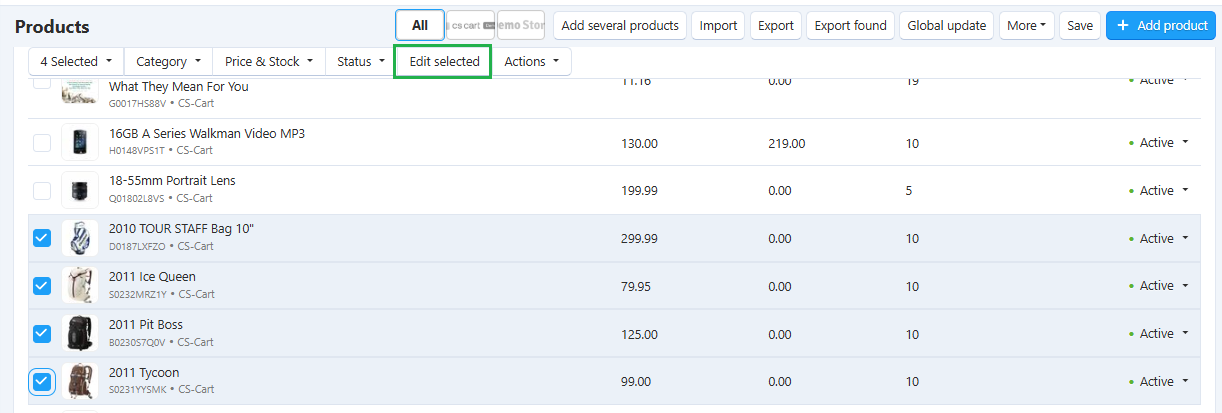Edit the 125.00 price of Pit Boss
1222x413 pixels.
tap(640, 333)
